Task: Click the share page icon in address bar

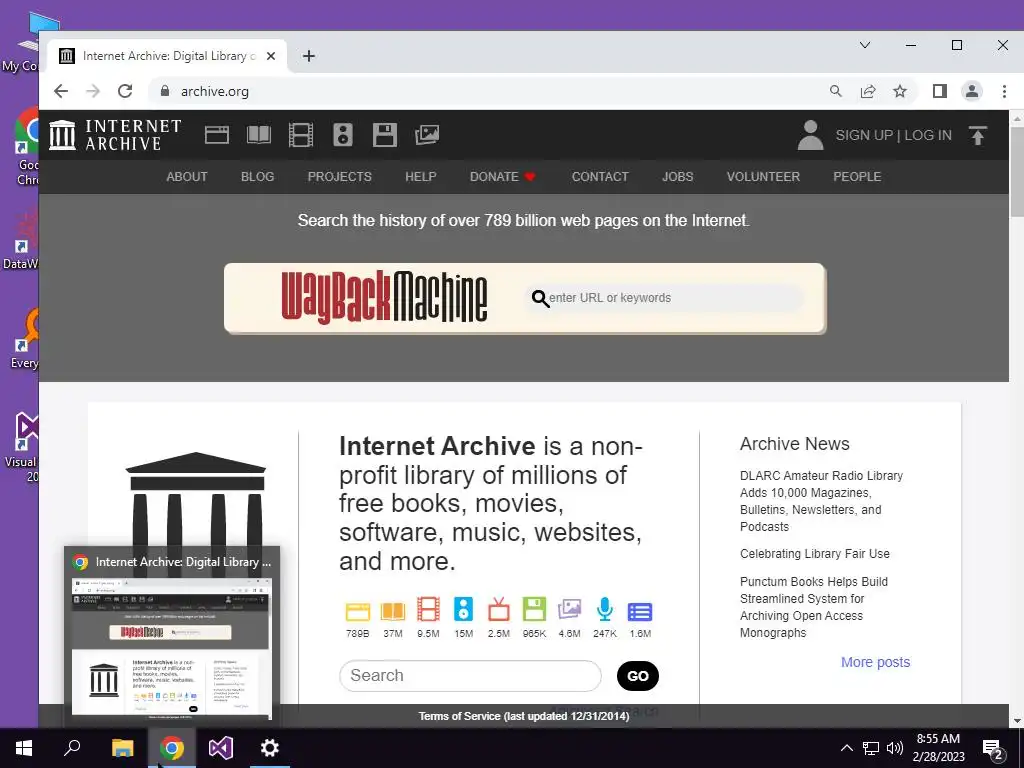Action: pyautogui.click(x=868, y=91)
